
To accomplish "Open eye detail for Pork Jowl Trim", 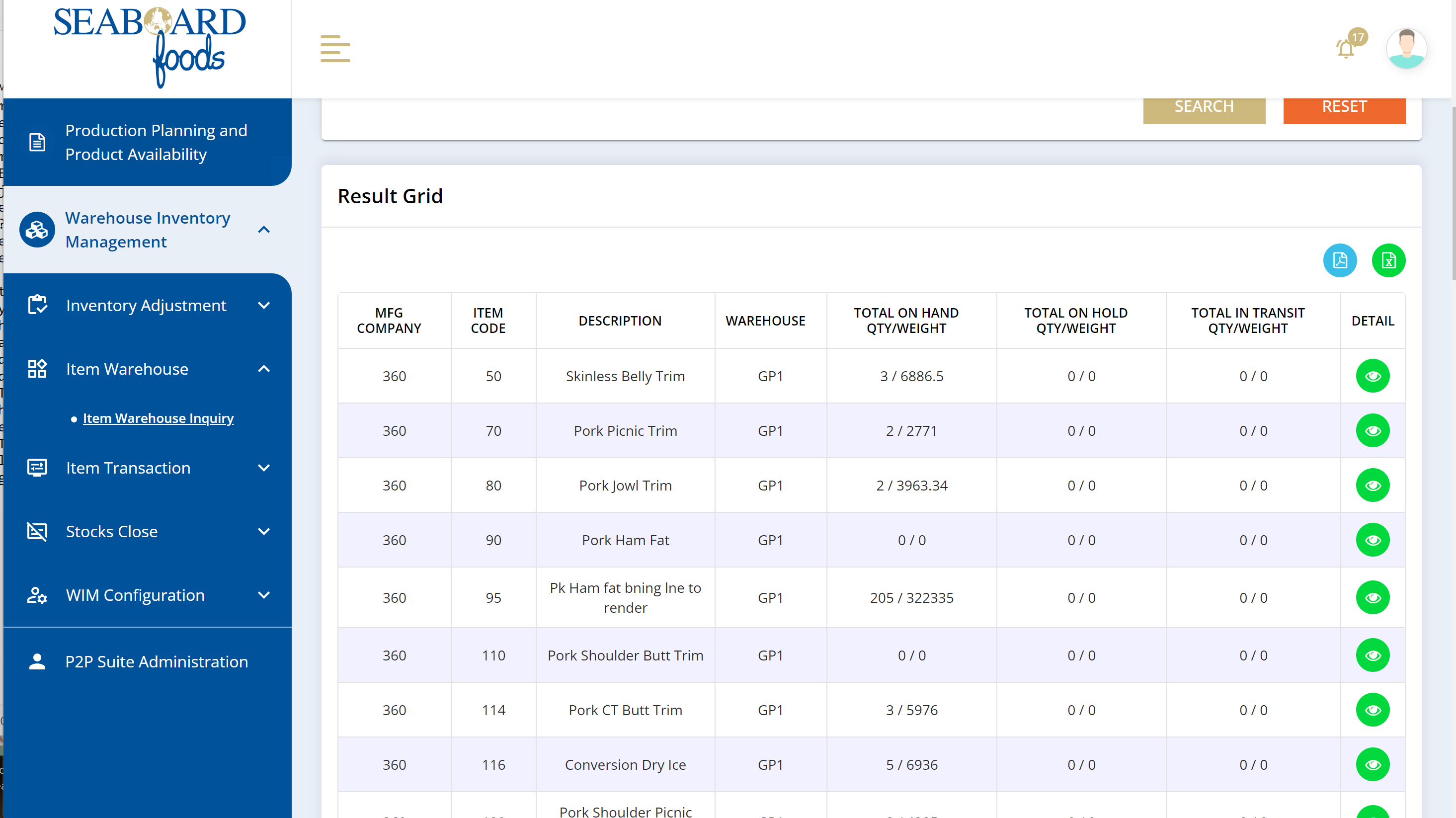I will pyautogui.click(x=1373, y=486).
